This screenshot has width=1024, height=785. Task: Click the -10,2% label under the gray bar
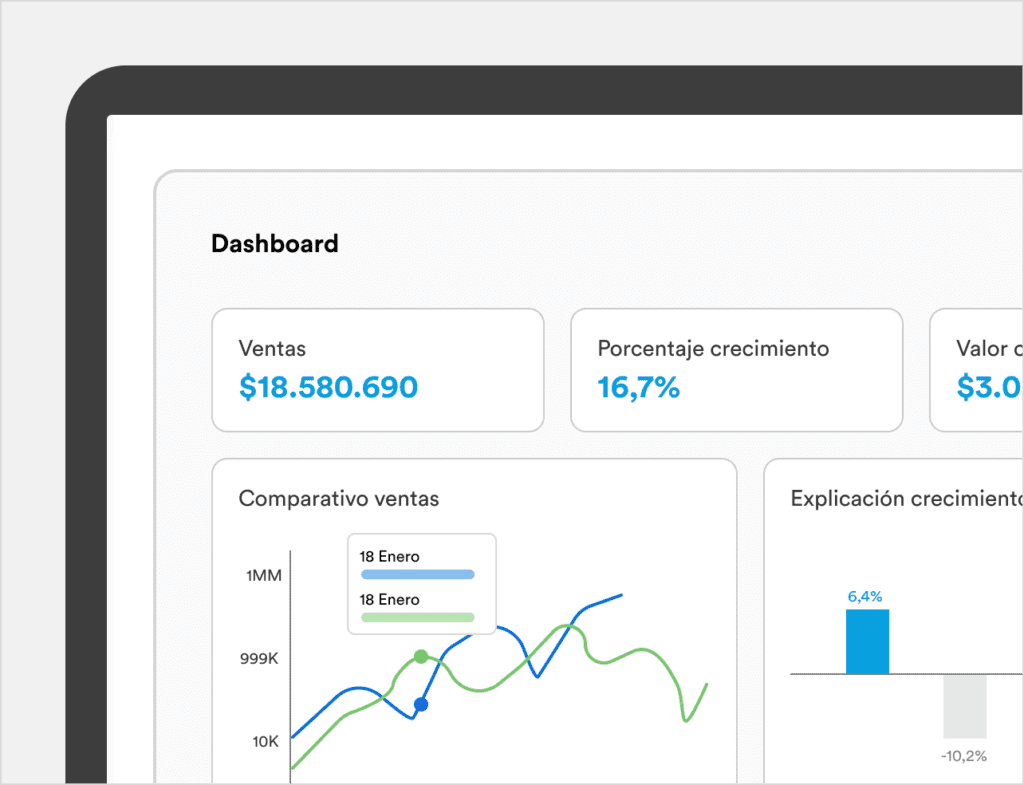[x=964, y=756]
